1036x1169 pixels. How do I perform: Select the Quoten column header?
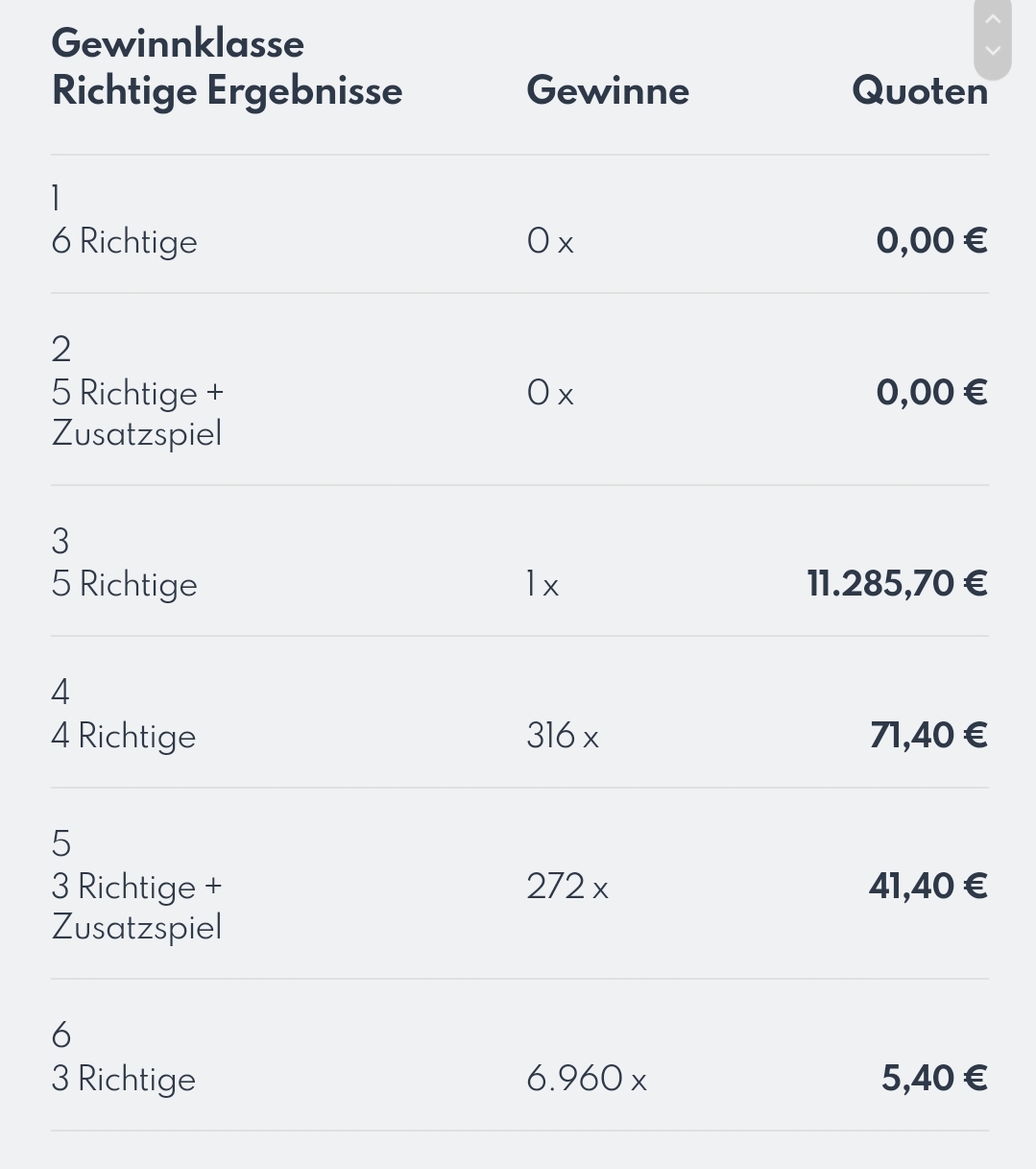click(x=920, y=91)
